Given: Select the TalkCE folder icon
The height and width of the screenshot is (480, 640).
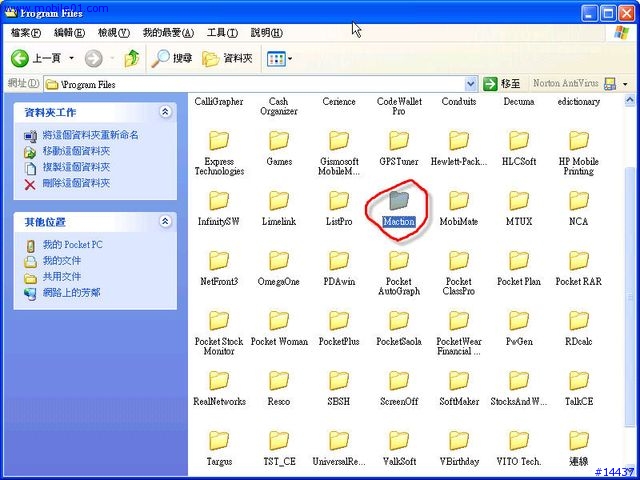Looking at the screenshot, I should click(579, 380).
